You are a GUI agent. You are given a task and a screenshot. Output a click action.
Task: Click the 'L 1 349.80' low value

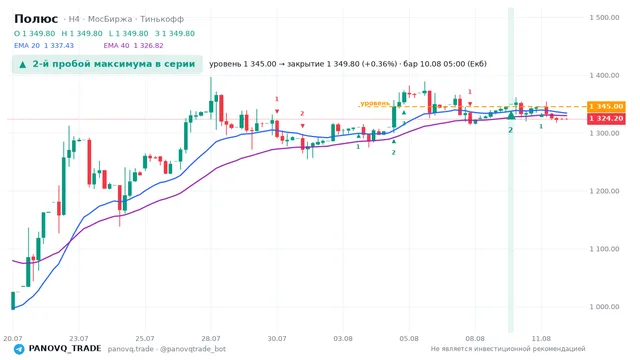coord(129,33)
